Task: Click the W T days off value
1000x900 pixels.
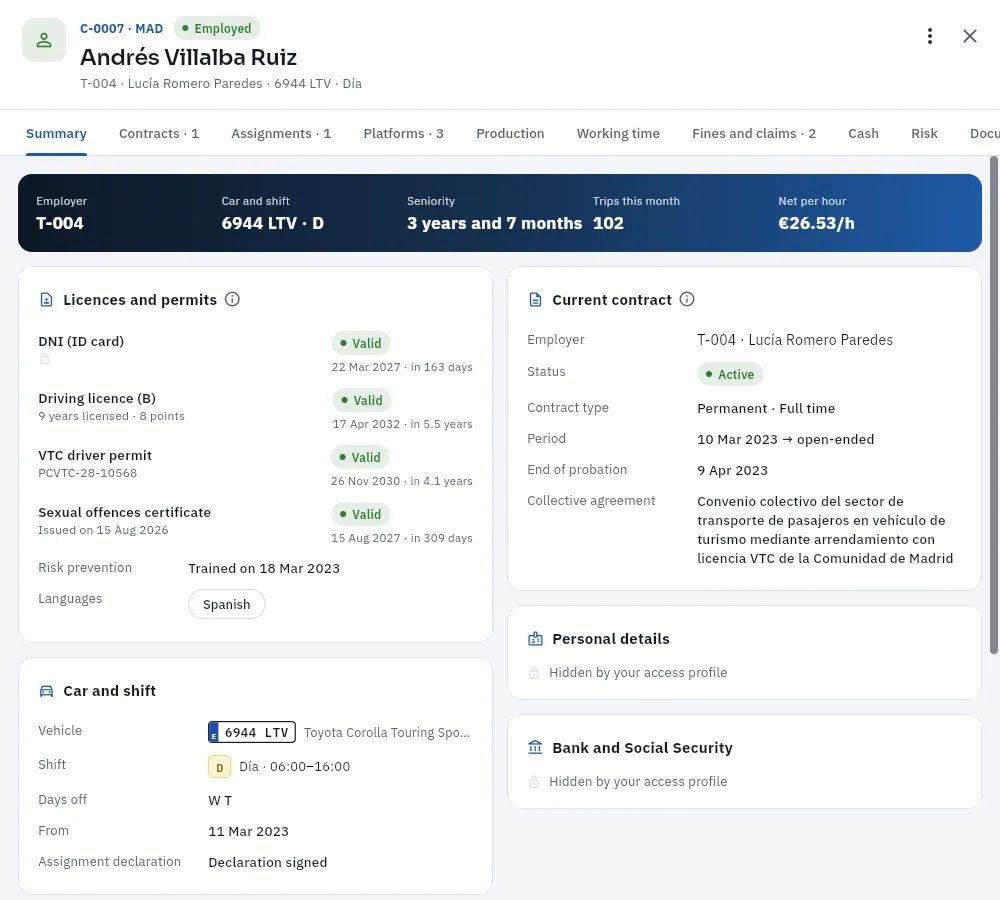Action: pyautogui.click(x=220, y=800)
